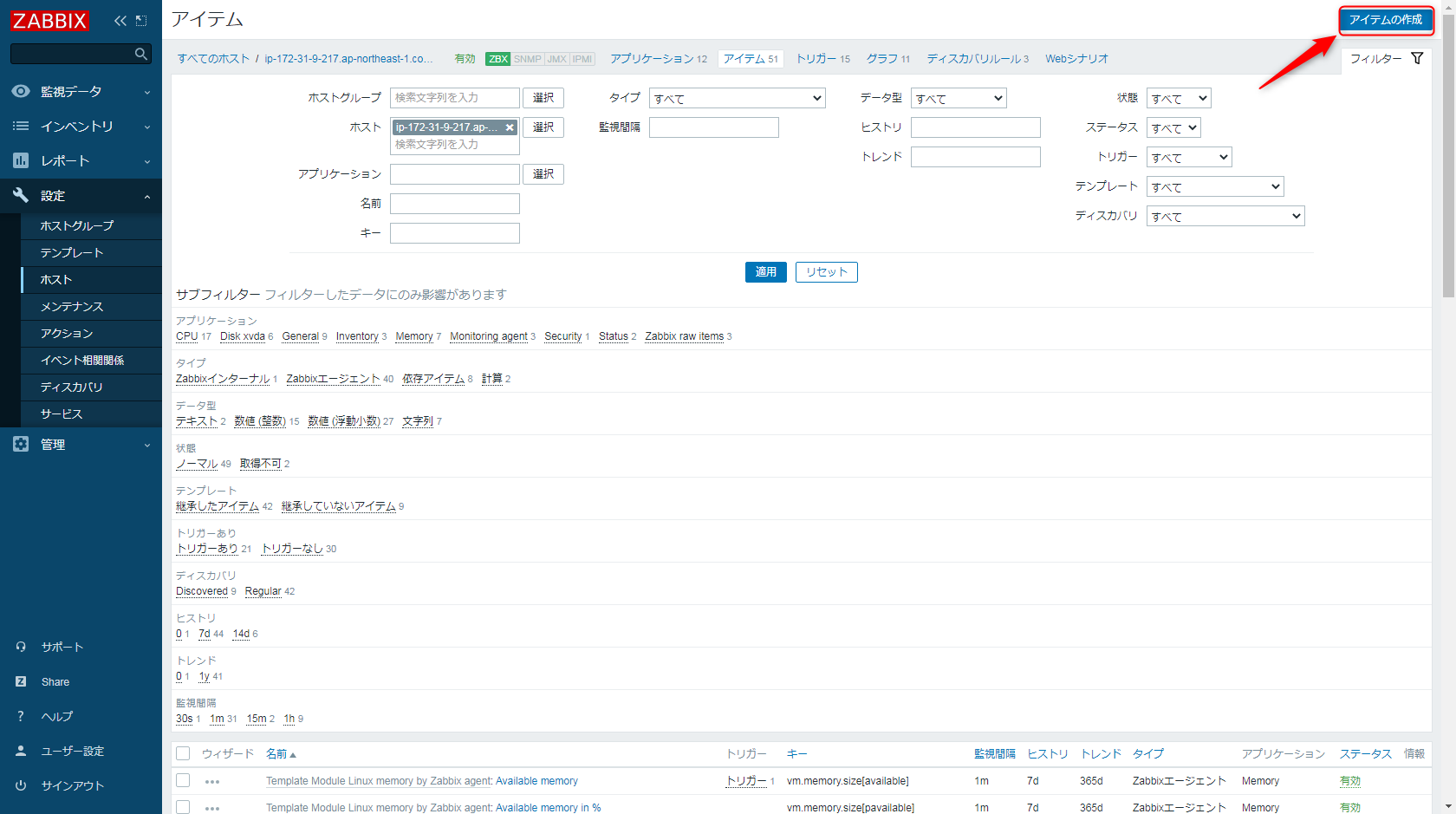Click ヒストリ filter input
The image size is (1456, 814).
[x=976, y=127]
